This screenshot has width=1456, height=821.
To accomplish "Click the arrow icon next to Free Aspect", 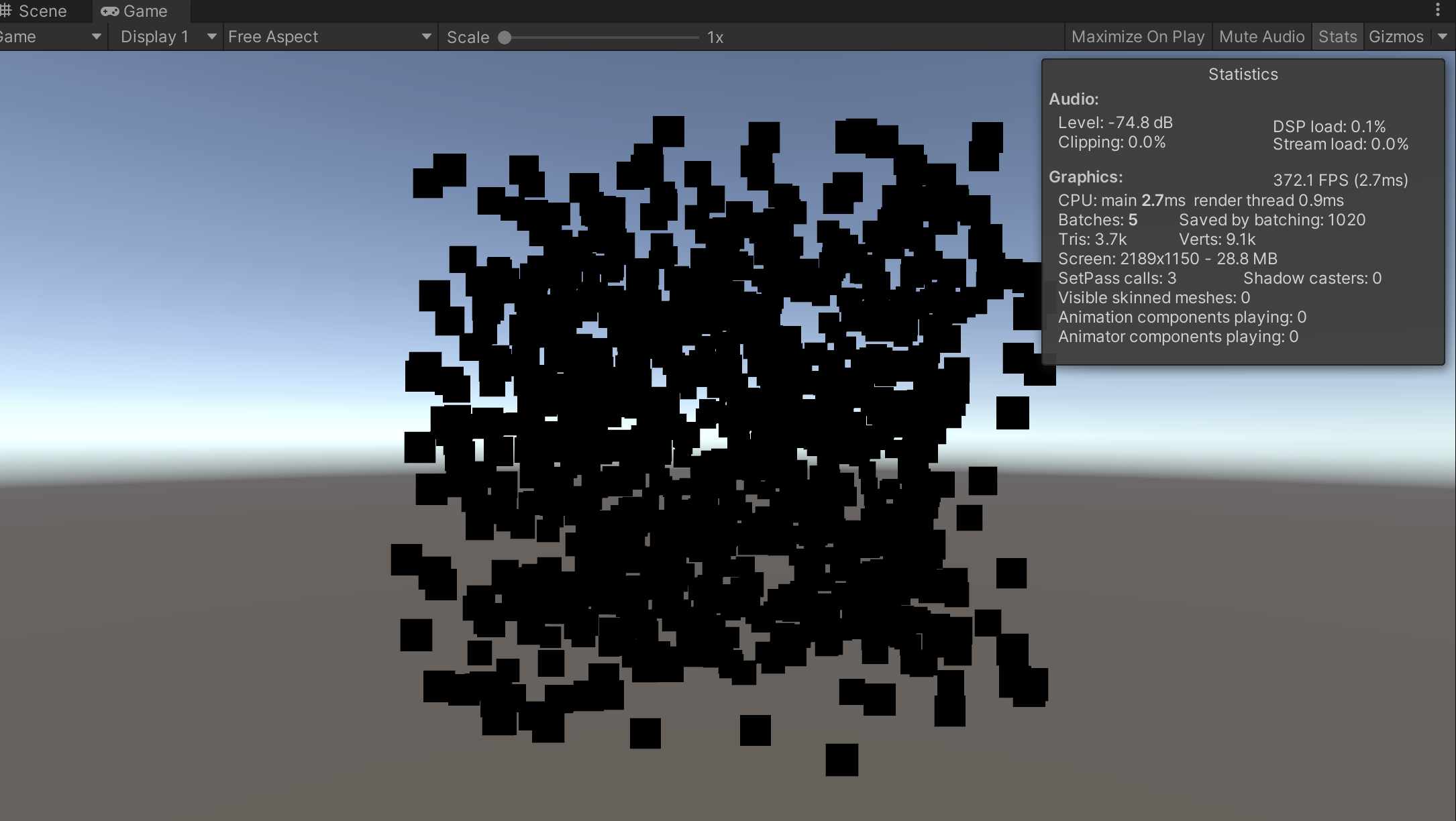I will (x=425, y=37).
